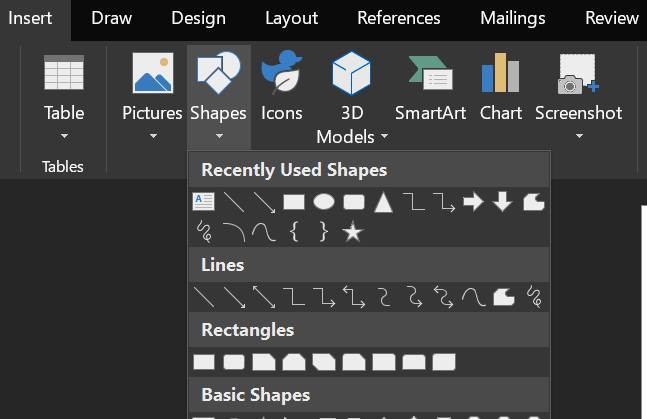
Task: Choose Rounded Corners rectangle under Rectangles
Action: pyautogui.click(x=234, y=362)
